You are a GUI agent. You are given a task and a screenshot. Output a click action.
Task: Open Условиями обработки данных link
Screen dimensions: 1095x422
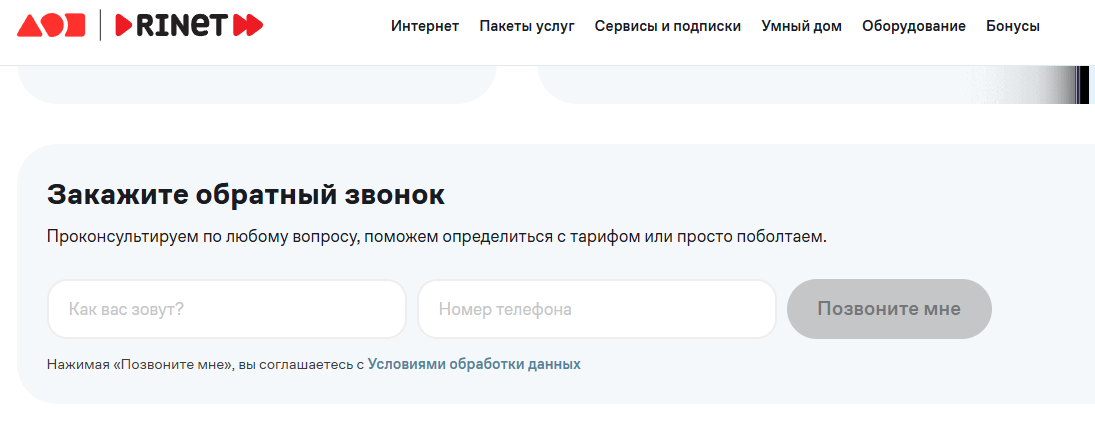pos(474,364)
